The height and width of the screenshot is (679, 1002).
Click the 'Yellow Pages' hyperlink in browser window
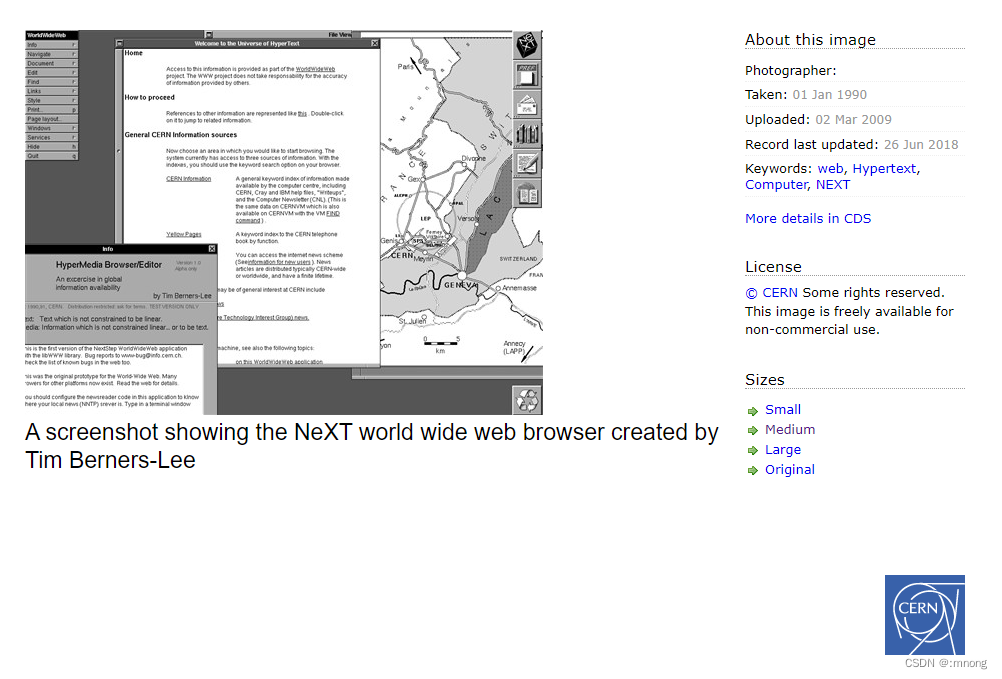tap(184, 234)
